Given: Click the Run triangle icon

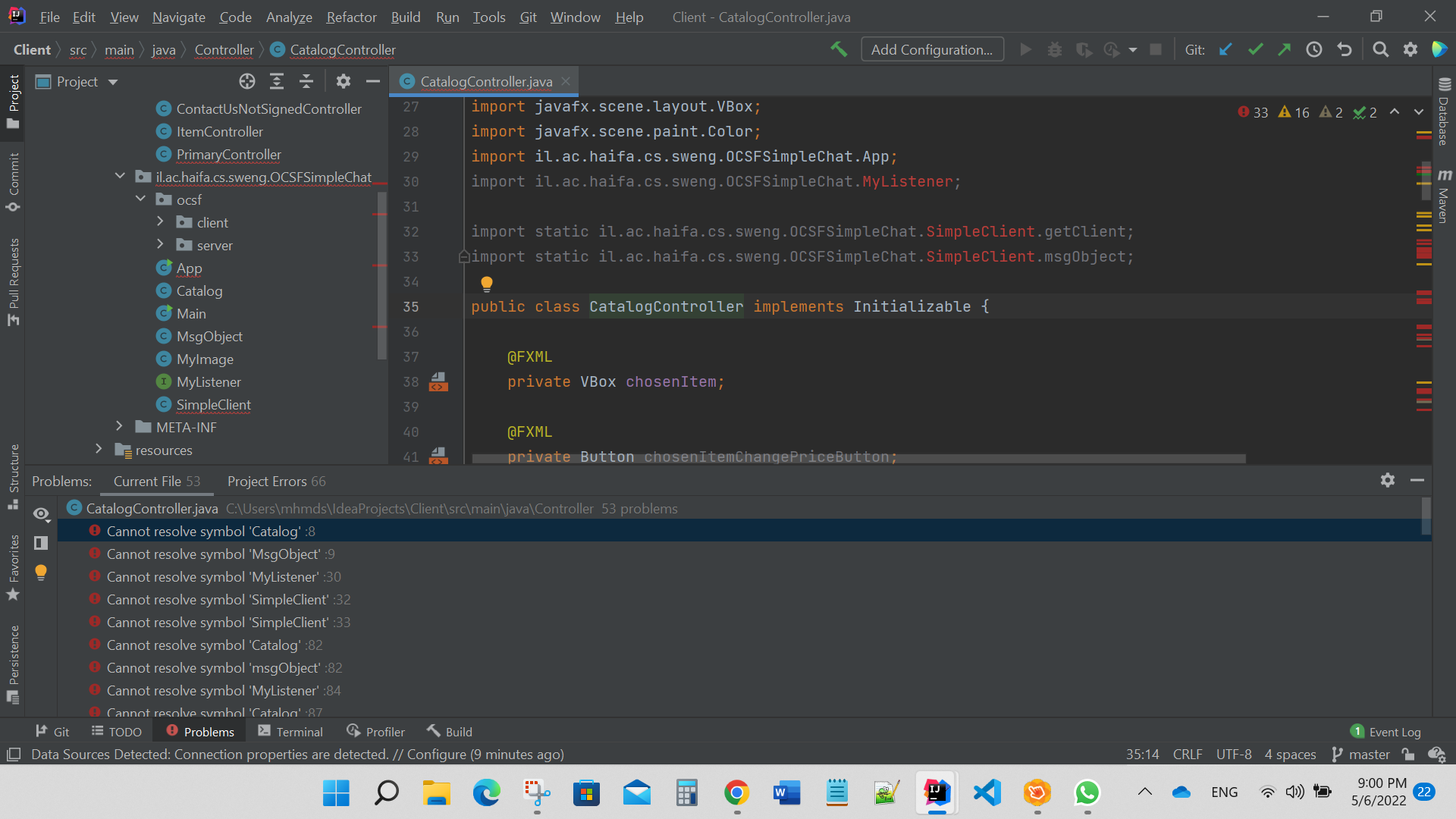Looking at the screenshot, I should tap(1026, 49).
